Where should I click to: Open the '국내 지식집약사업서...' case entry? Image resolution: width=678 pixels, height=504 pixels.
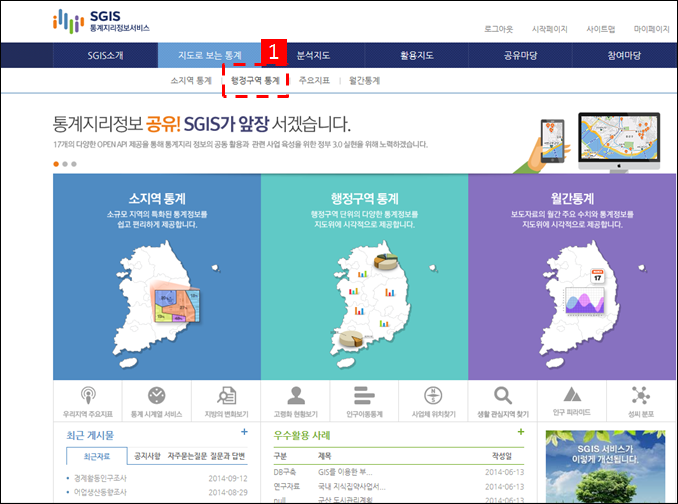[352, 487]
